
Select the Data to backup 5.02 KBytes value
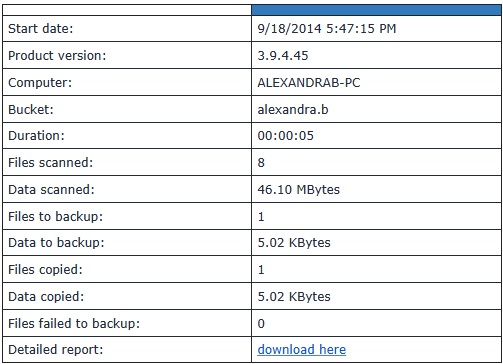294,243
